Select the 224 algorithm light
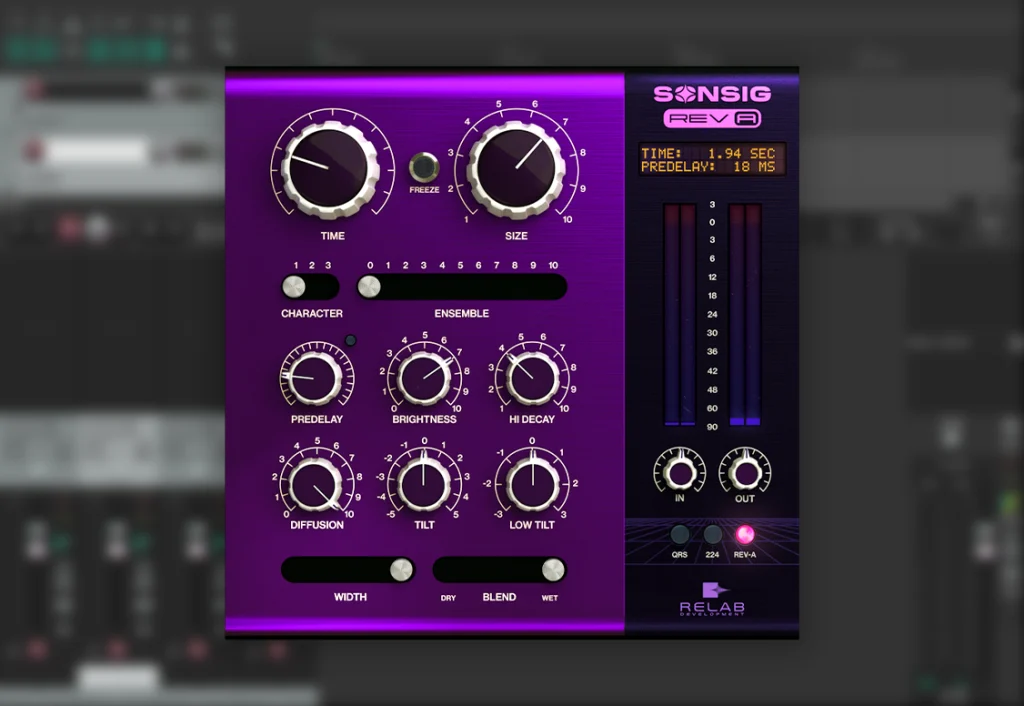 [712, 533]
